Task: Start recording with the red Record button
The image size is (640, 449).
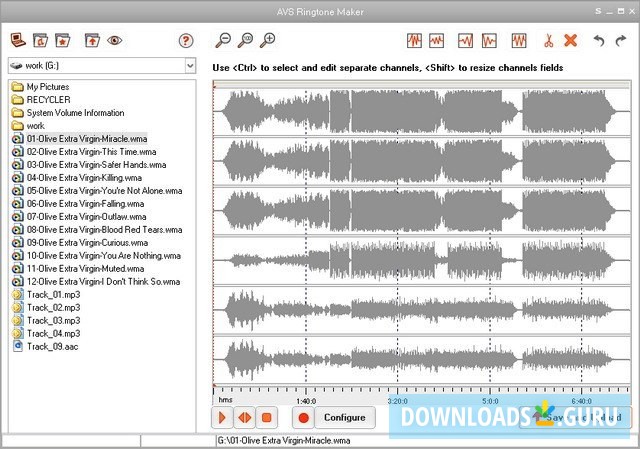Action: tap(303, 418)
